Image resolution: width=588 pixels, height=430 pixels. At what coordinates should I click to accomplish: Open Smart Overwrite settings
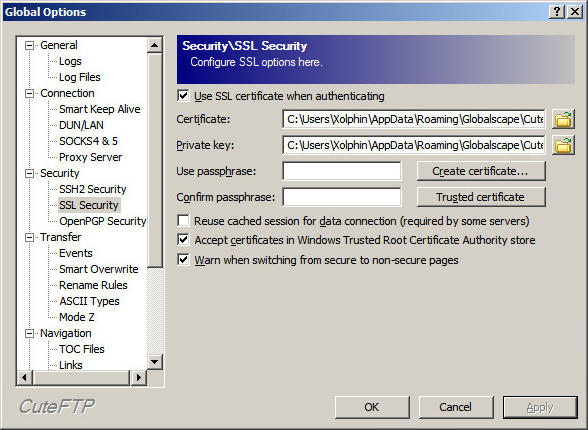click(x=99, y=269)
